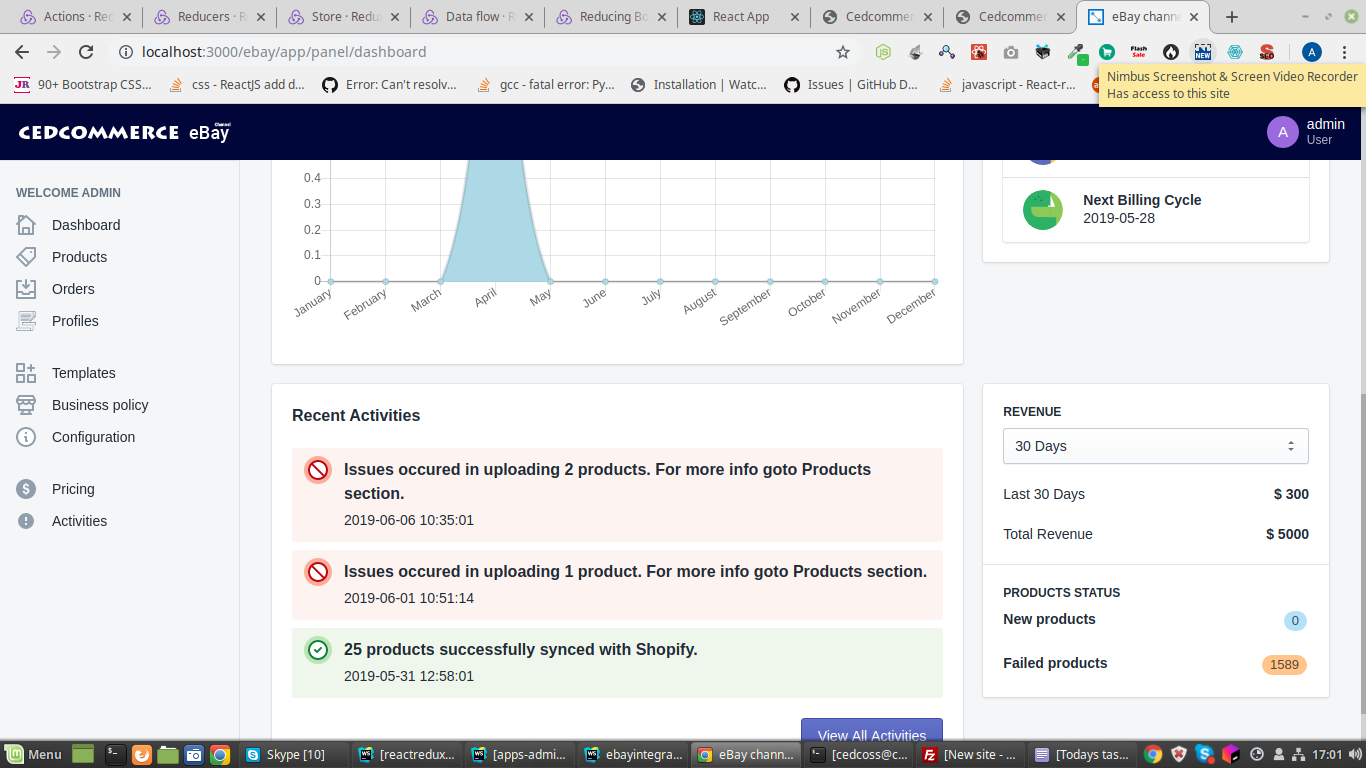
Task: Click the failed products count badge 1589
Action: click(x=1284, y=665)
